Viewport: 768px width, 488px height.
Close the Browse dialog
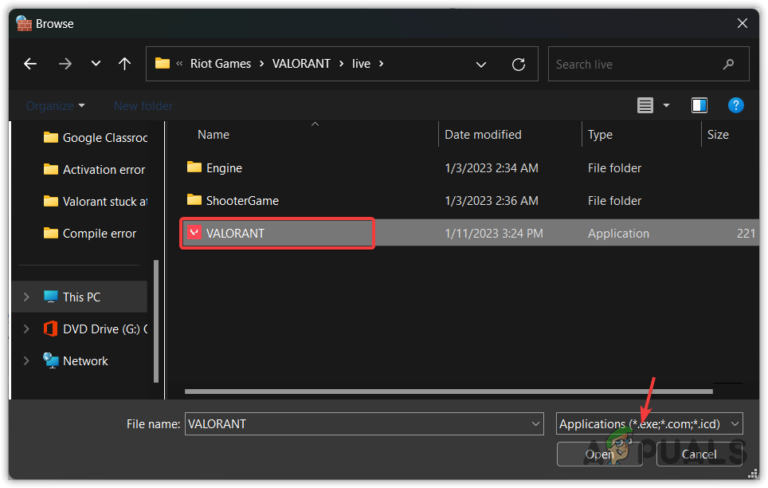click(743, 23)
